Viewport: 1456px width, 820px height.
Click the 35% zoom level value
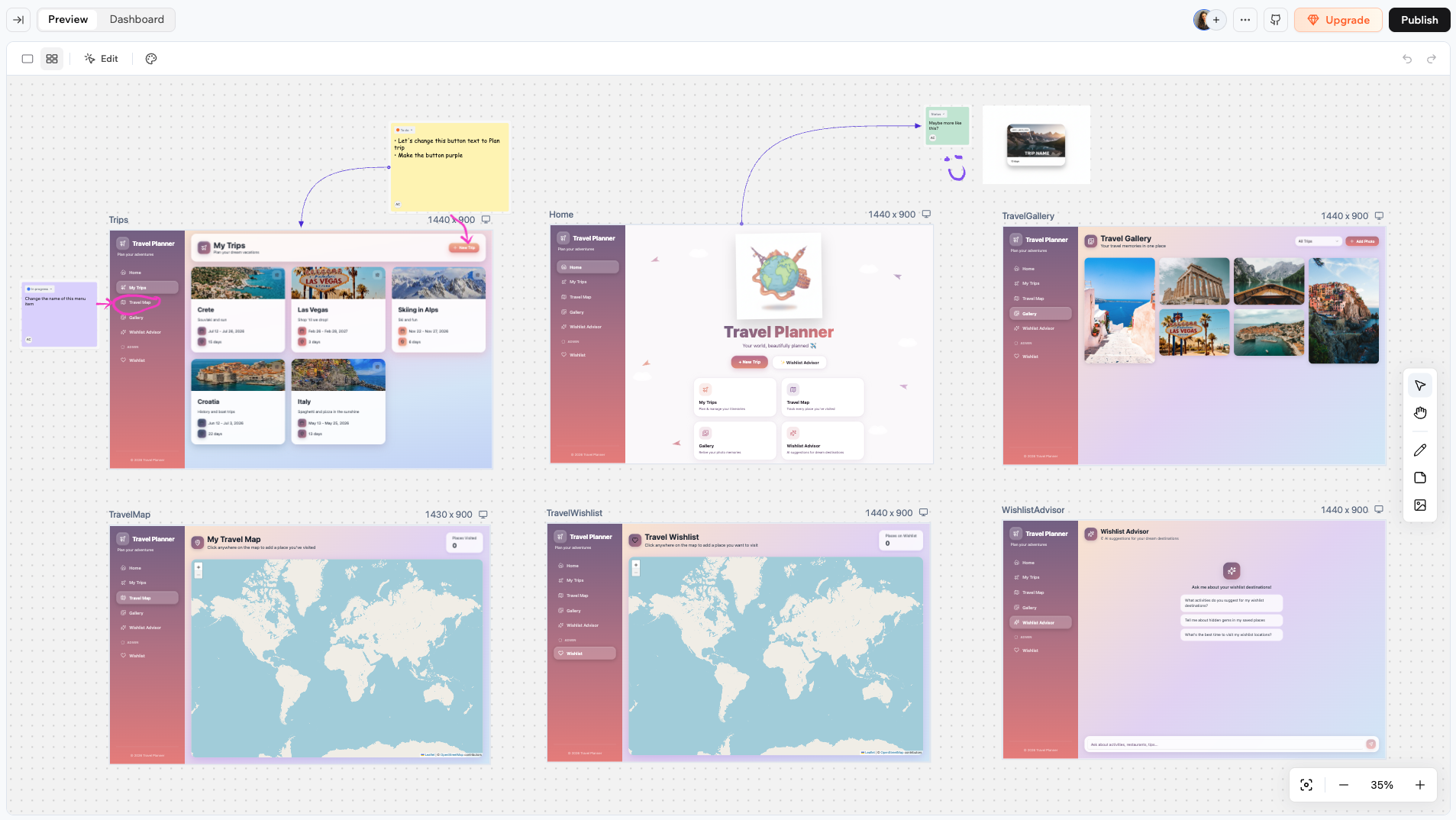click(x=1382, y=785)
